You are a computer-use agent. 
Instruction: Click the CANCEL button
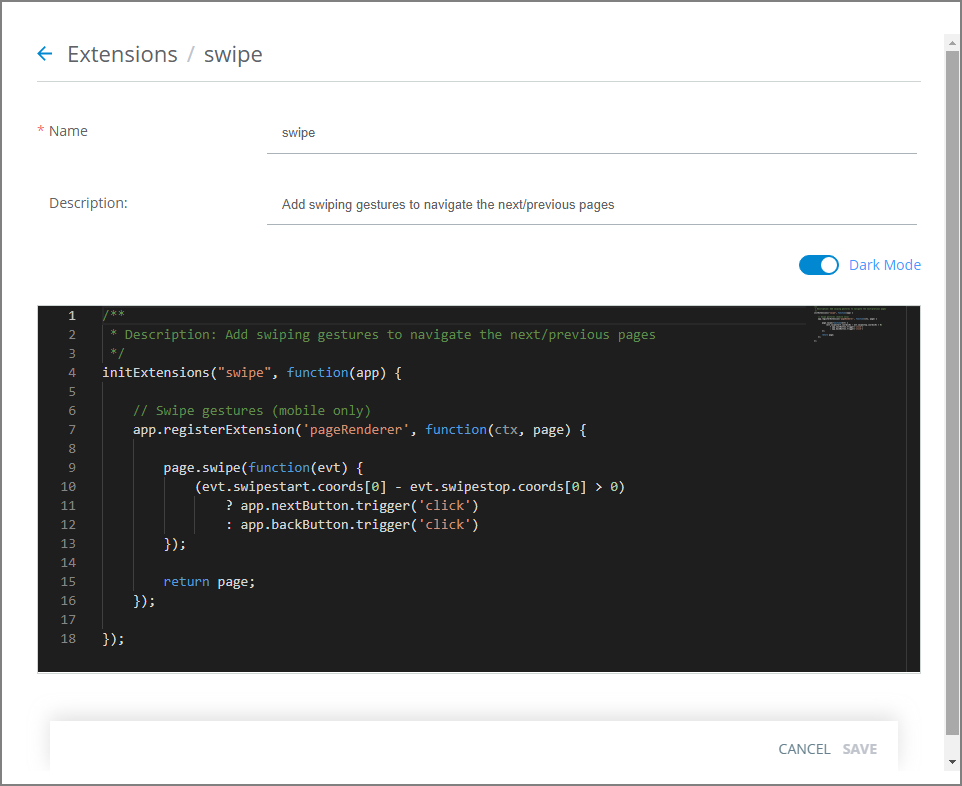click(804, 749)
